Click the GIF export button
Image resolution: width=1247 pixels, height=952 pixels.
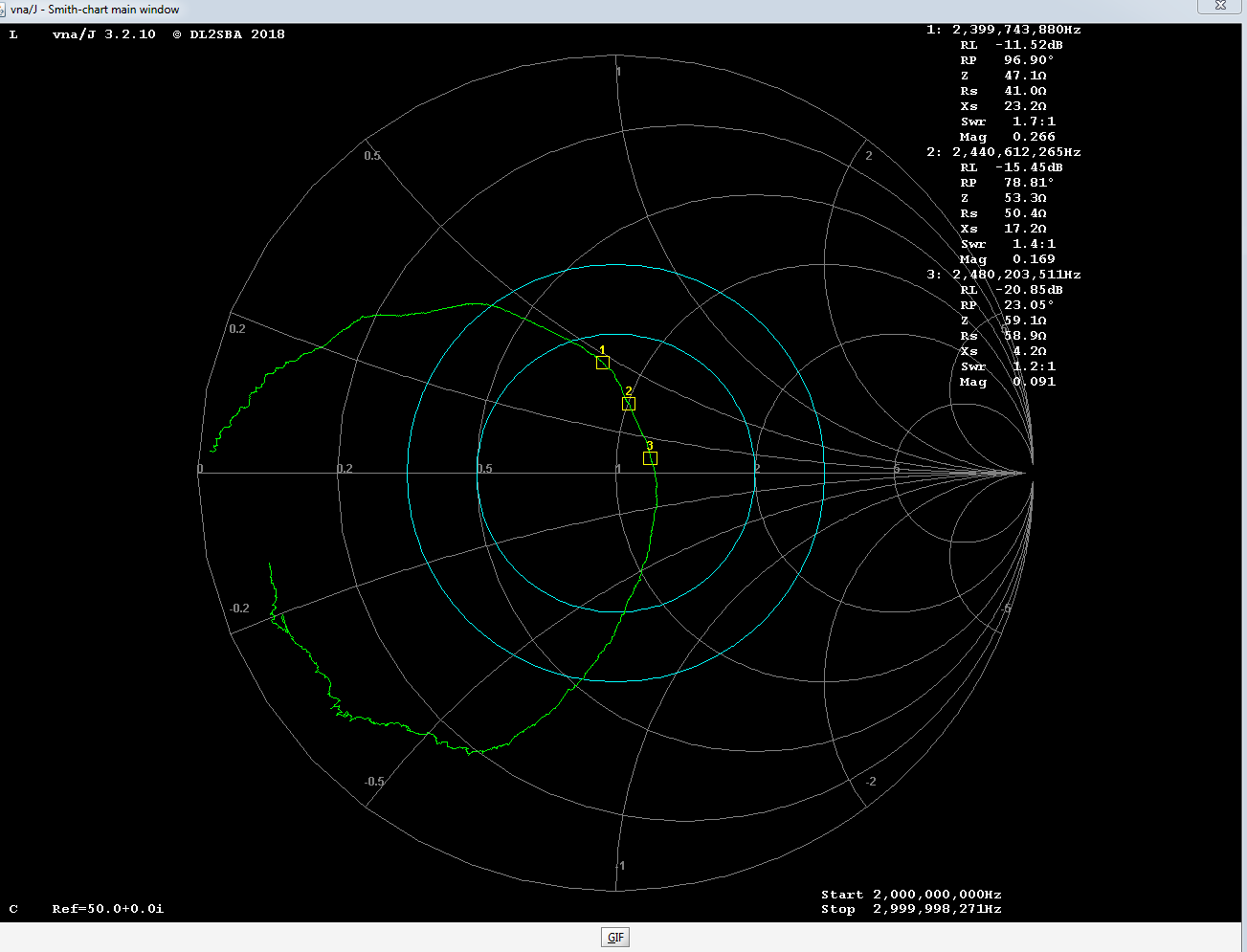(615, 938)
